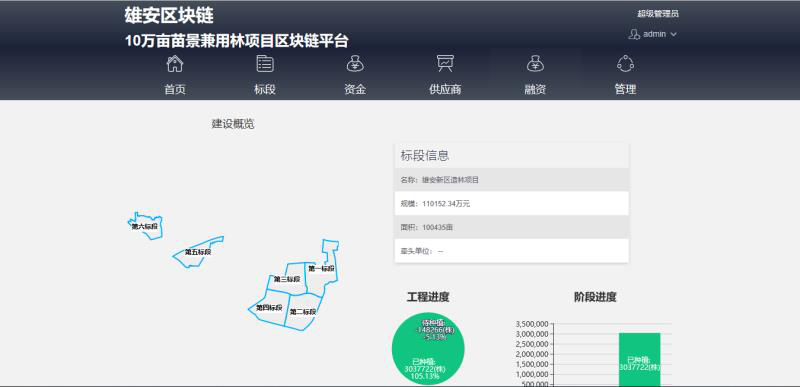The height and width of the screenshot is (387, 800).
Task: Click the 规模 110152.34万元 row
Action: [x=512, y=203]
